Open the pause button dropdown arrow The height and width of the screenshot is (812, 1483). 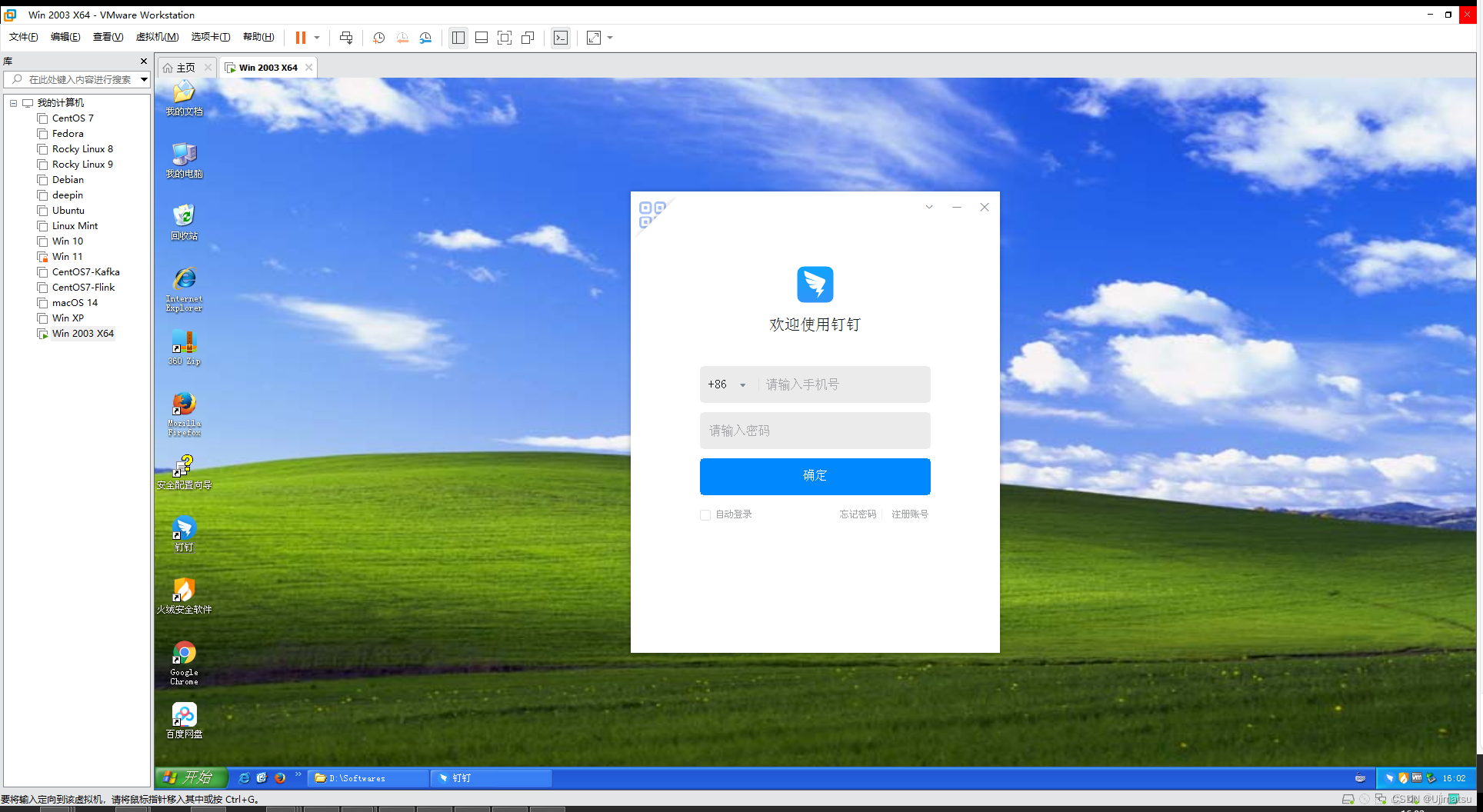click(317, 38)
